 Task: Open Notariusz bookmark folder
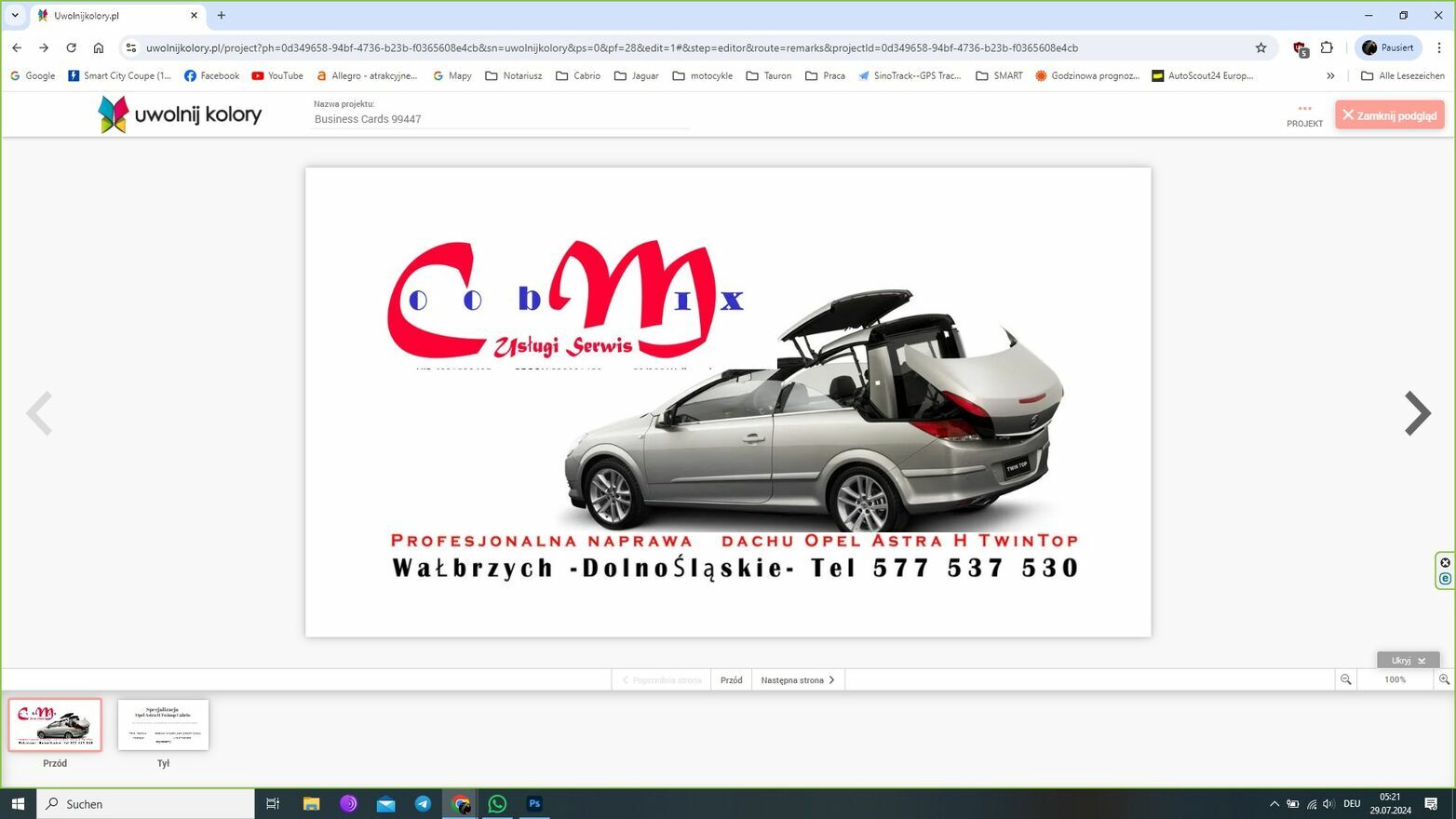(514, 75)
